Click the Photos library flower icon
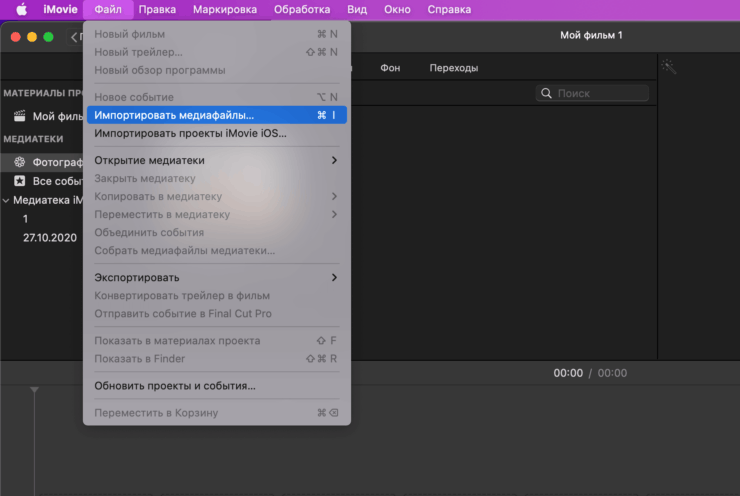The height and width of the screenshot is (496, 740). (x=19, y=161)
